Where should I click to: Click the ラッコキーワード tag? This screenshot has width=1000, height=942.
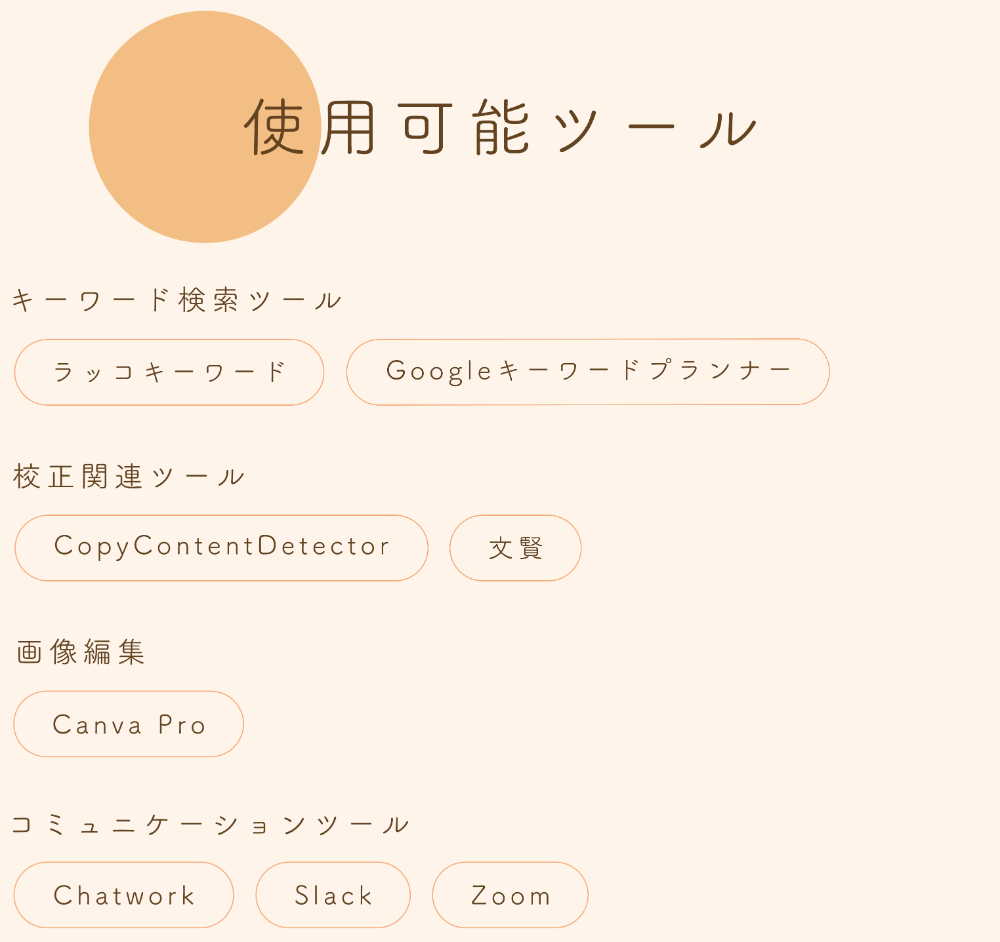(169, 372)
